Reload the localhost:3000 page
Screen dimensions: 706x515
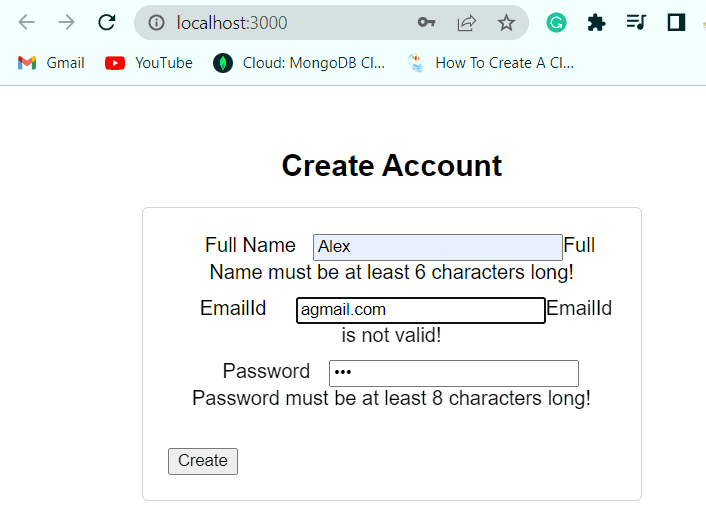(107, 22)
